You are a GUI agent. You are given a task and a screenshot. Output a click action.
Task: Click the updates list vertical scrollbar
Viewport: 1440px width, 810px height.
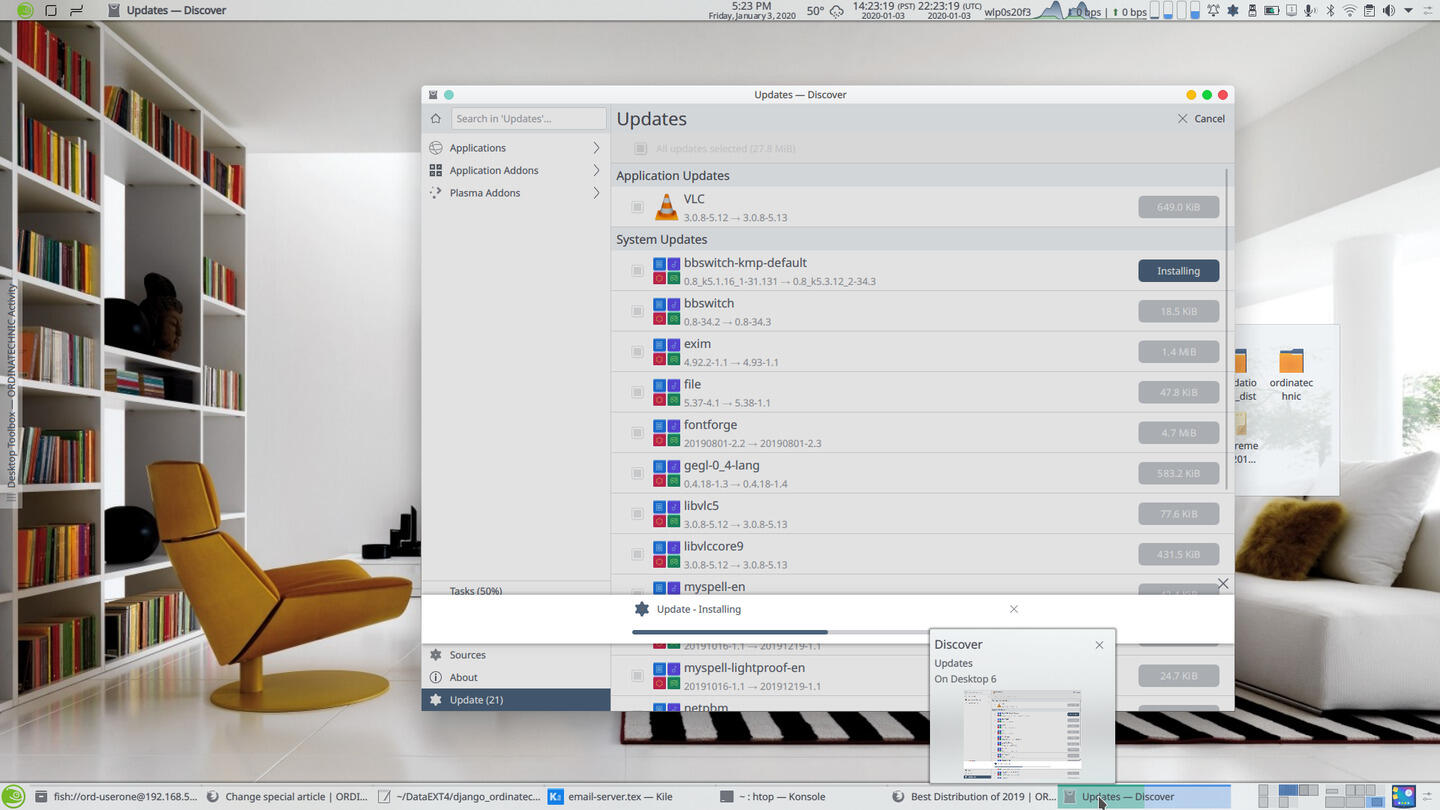pyautogui.click(x=1228, y=329)
